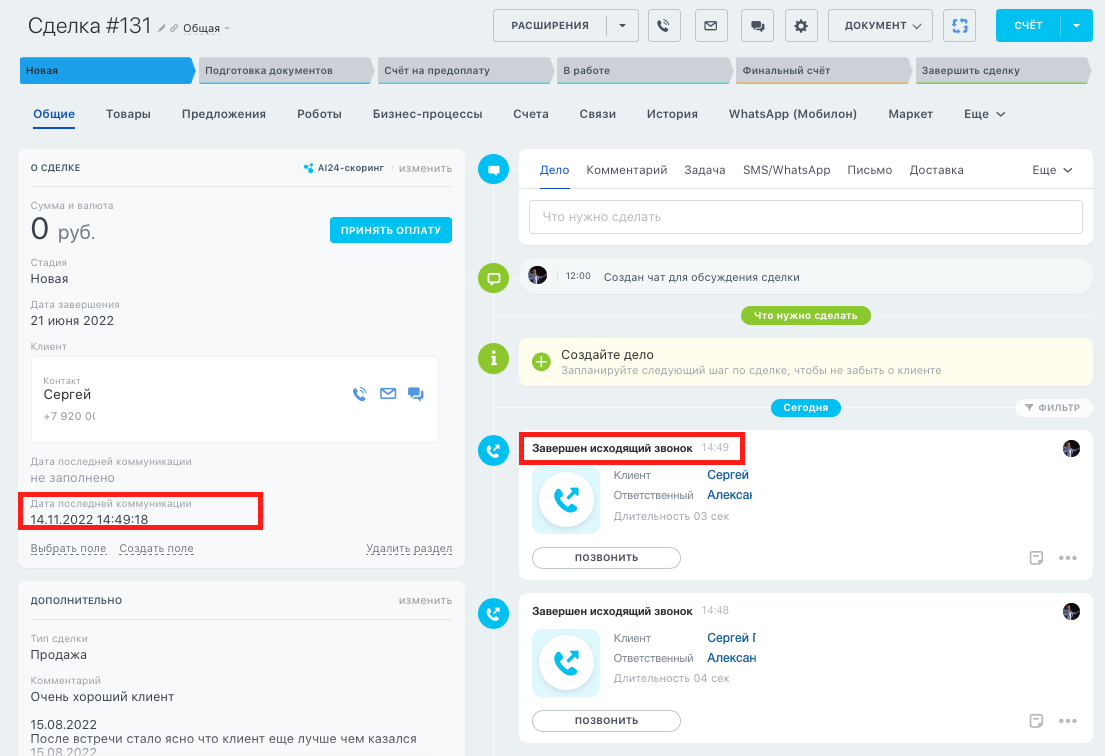Click изменить in О сделке section
The height and width of the screenshot is (756, 1105).
425,168
